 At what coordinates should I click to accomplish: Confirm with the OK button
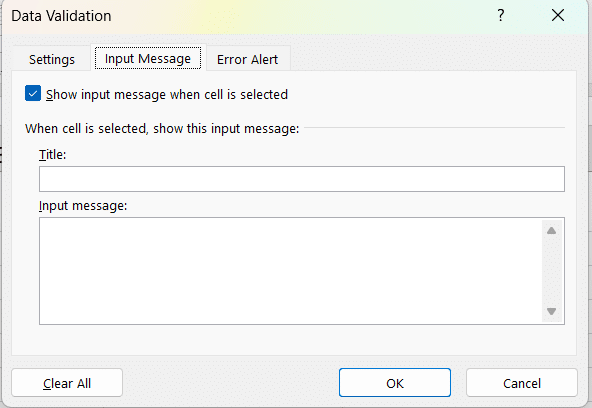395,383
